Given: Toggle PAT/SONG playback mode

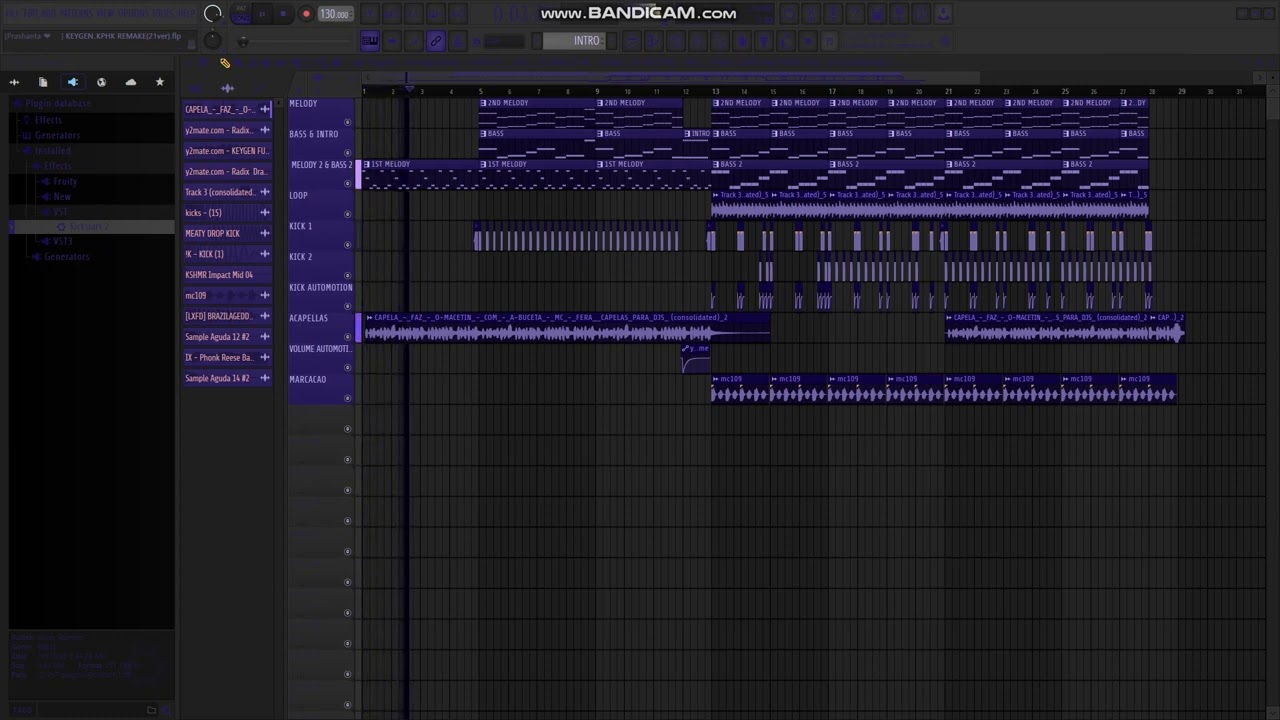Looking at the screenshot, I should pyautogui.click(x=241, y=14).
